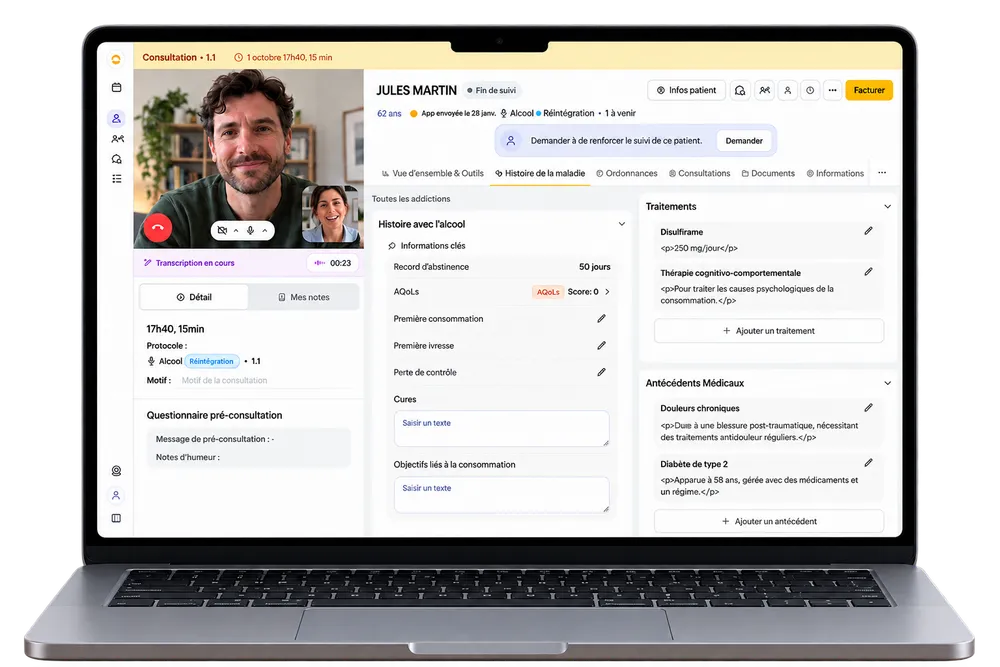Open the task list icon in sidebar
1000x667 pixels.
[117, 179]
